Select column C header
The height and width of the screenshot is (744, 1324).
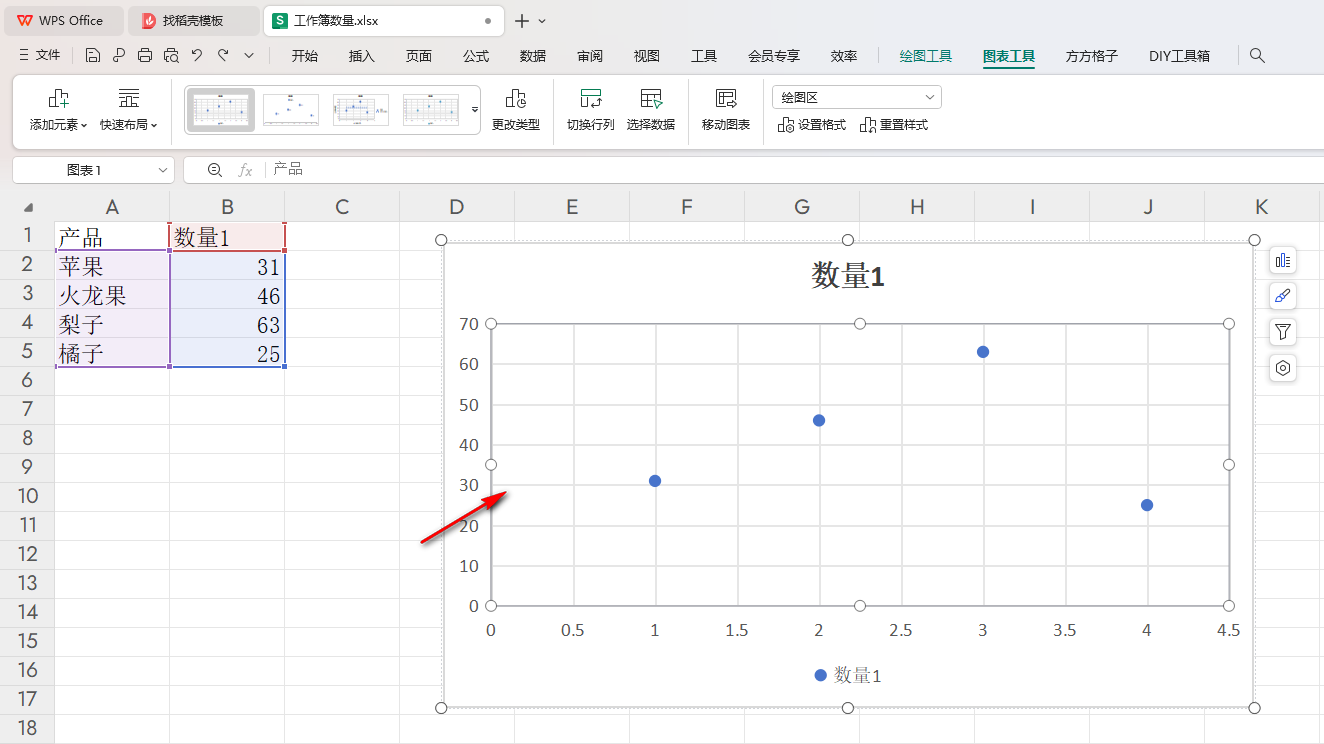[x=342, y=207]
